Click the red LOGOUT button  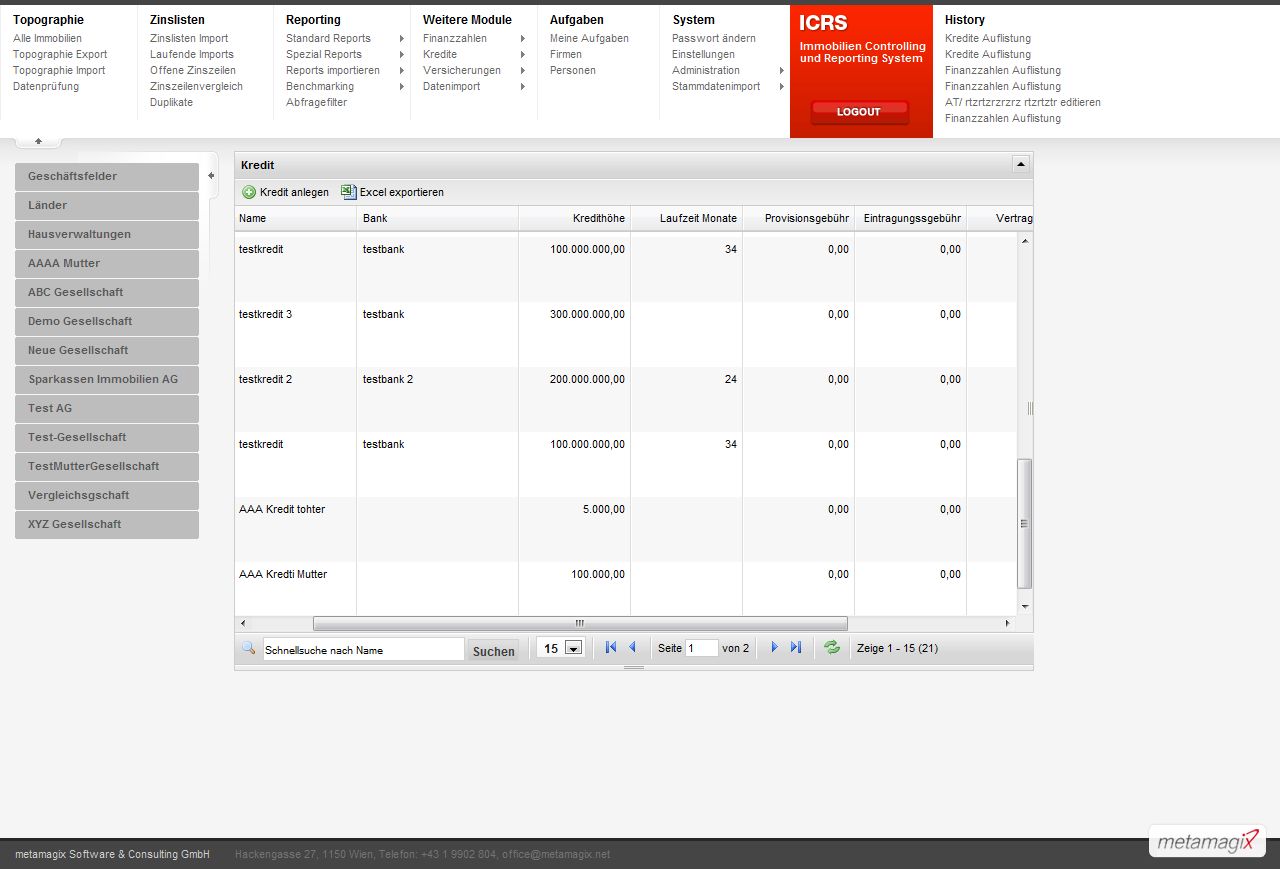pyautogui.click(x=859, y=112)
